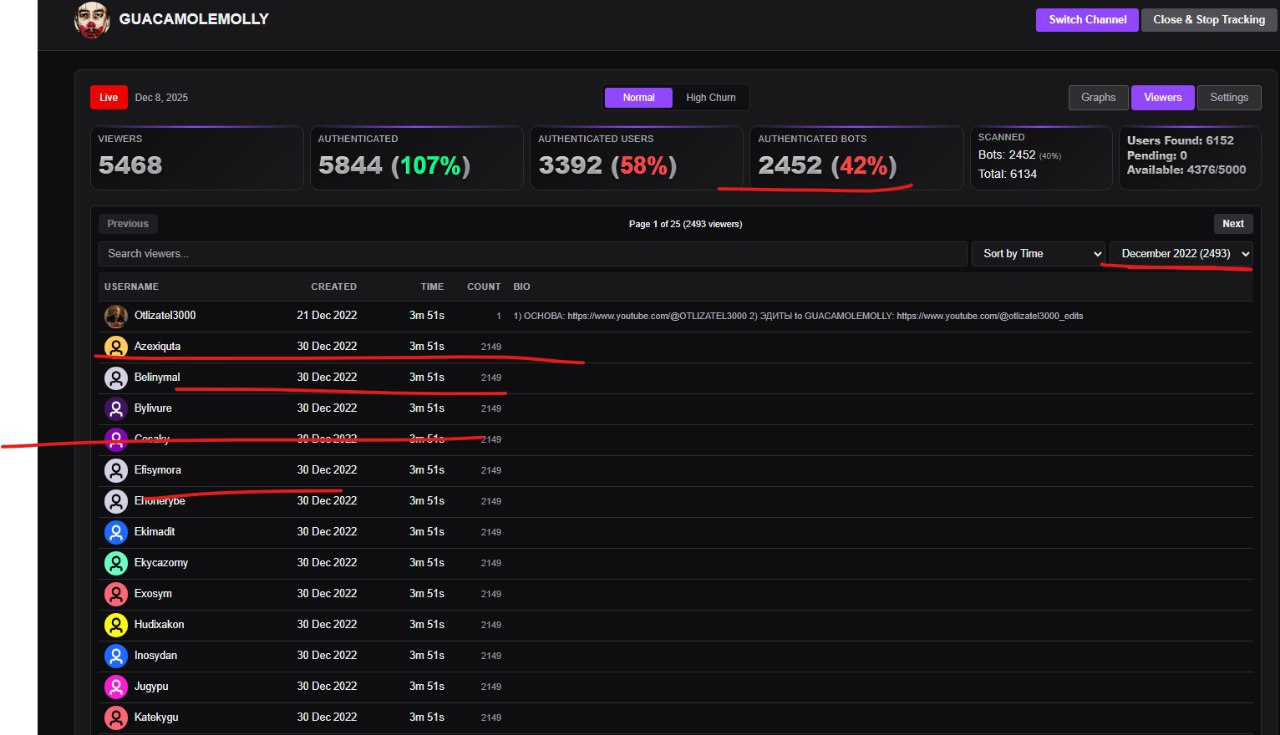Click the red Live badge
Viewport: 1280px width, 735px height.
click(x=108, y=97)
